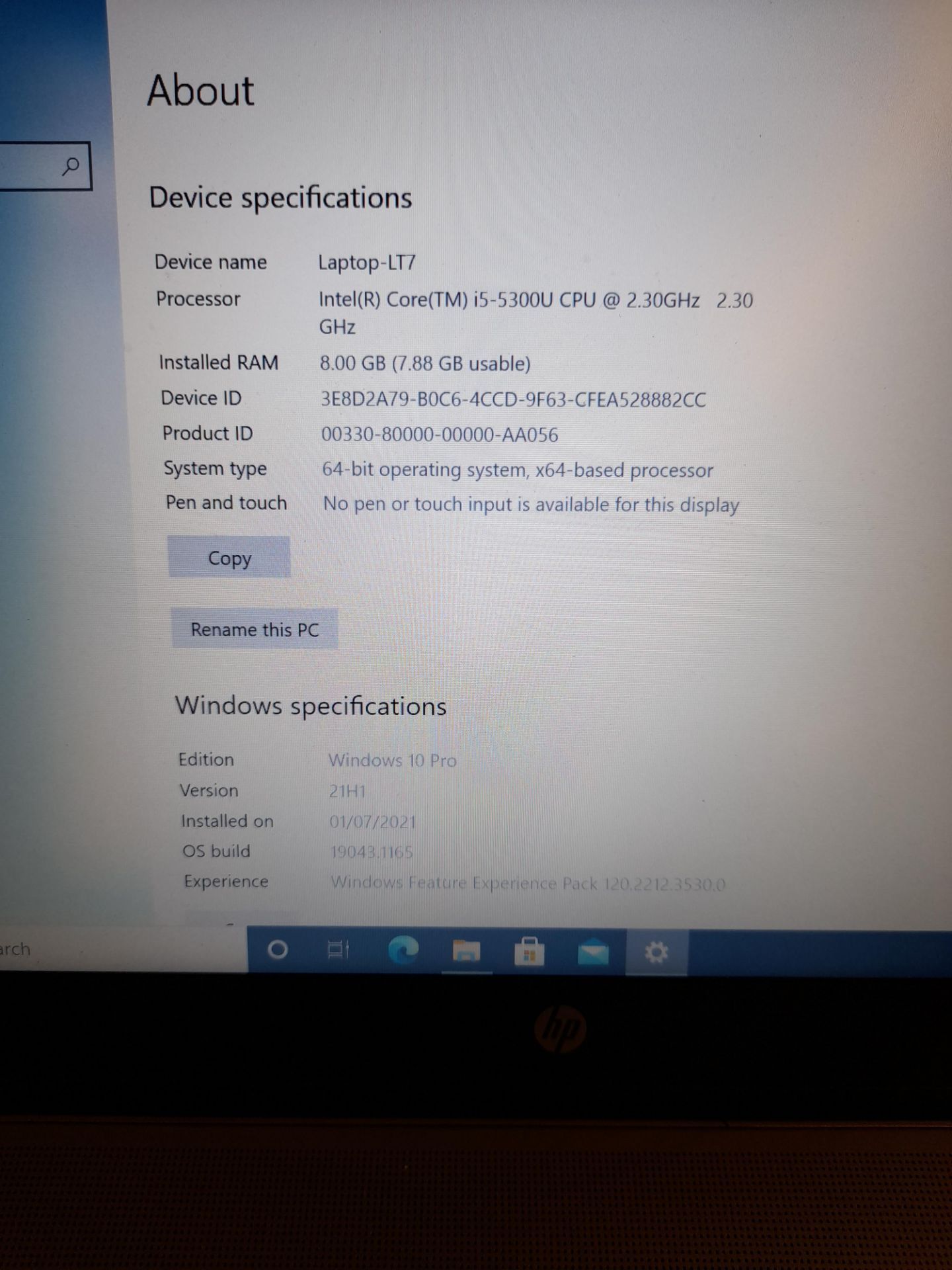Select the device name value Laptop-LT7
This screenshot has height=1270, width=952.
coord(367,263)
